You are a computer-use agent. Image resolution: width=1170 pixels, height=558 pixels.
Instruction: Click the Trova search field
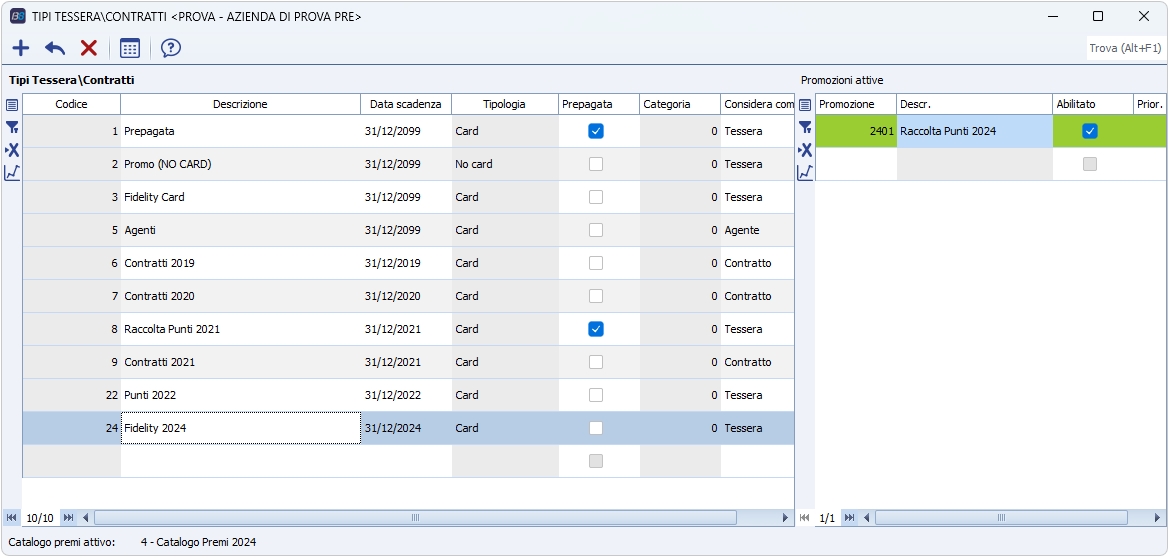[x=1125, y=48]
